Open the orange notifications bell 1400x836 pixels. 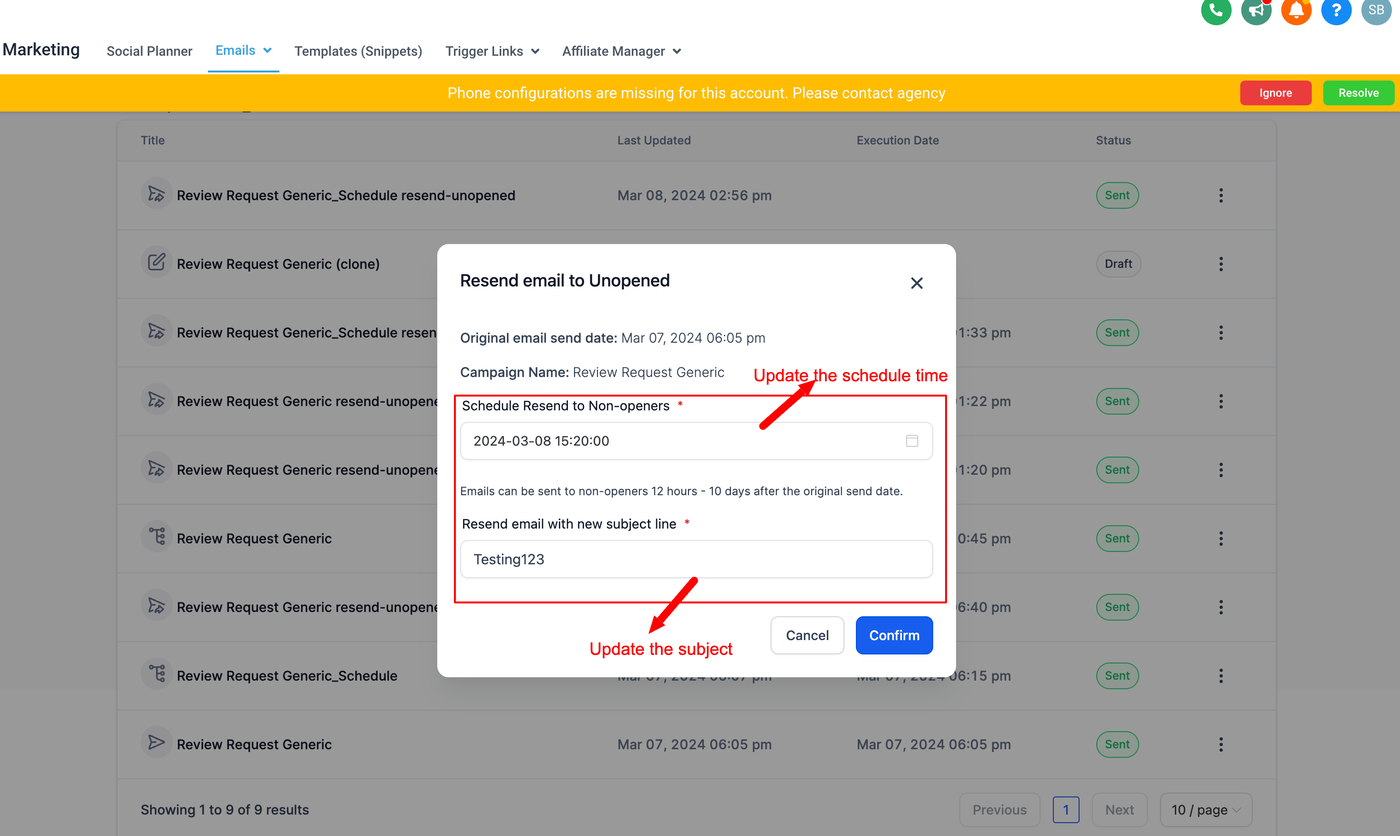click(x=1296, y=11)
